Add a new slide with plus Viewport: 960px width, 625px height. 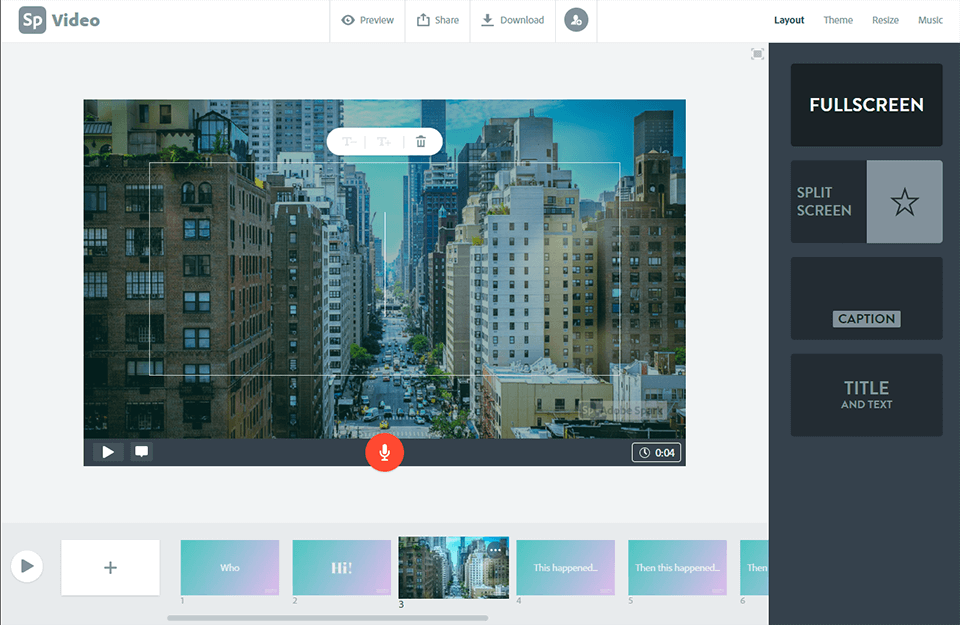point(110,567)
